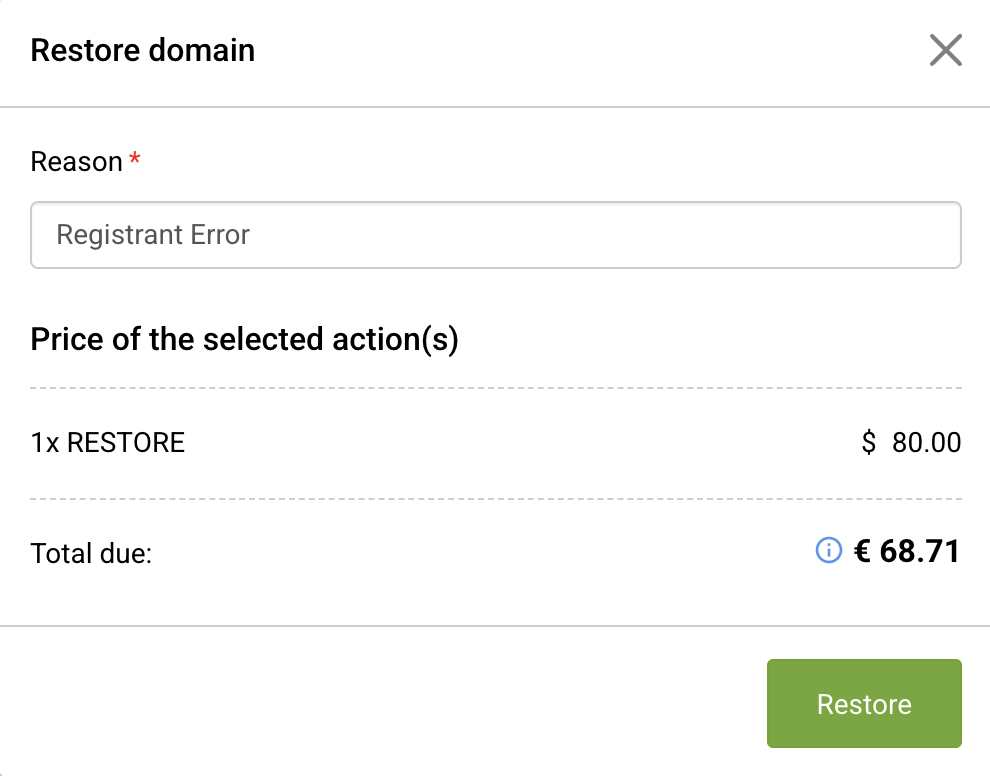Click the Total due label
The height and width of the screenshot is (776, 990).
[91, 552]
